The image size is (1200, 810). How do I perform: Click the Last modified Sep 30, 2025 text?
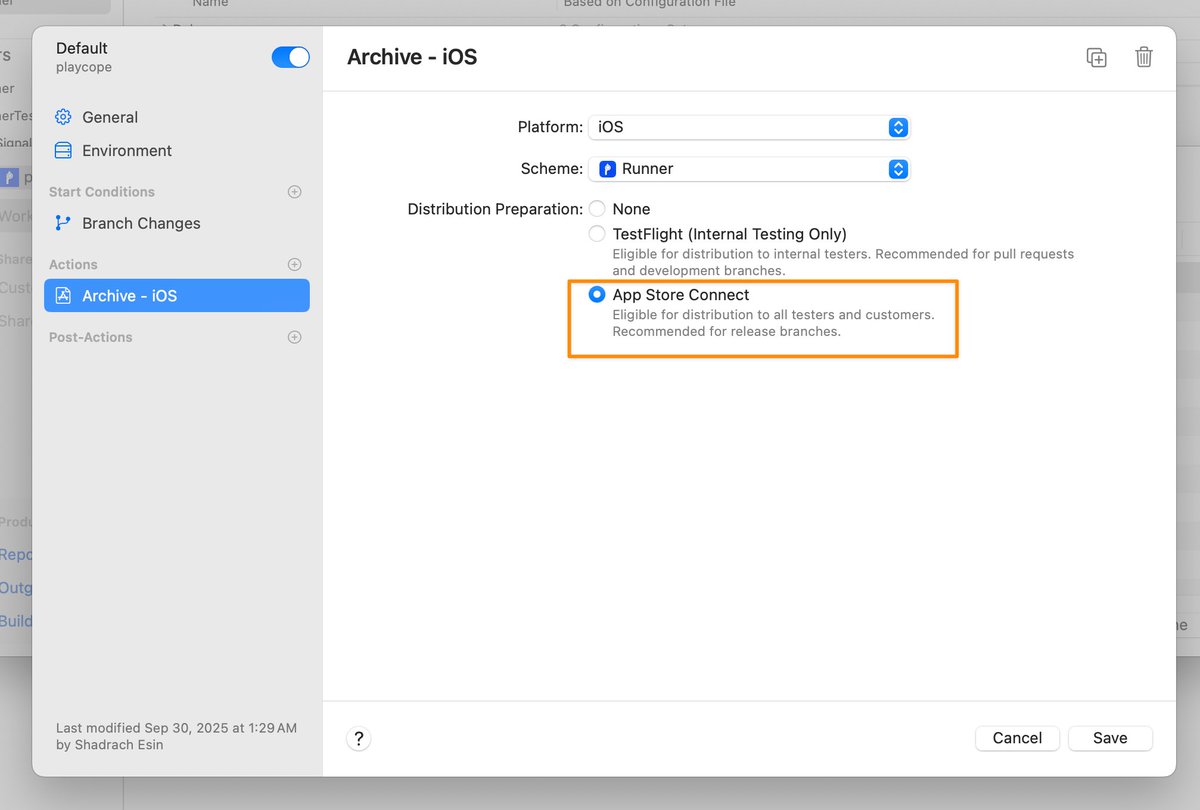(176, 728)
